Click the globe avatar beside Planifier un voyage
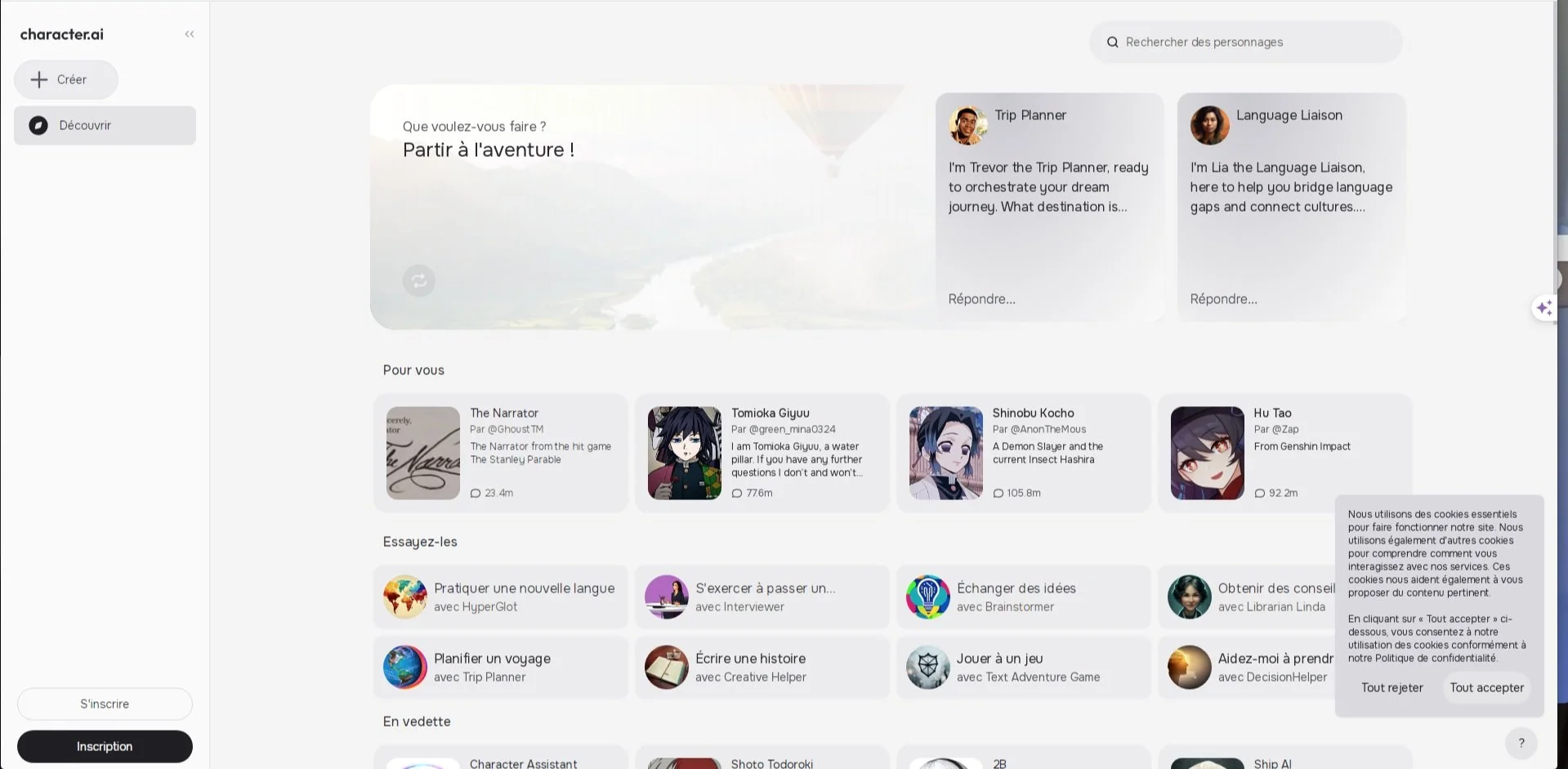This screenshot has height=769, width=1568. [x=405, y=667]
